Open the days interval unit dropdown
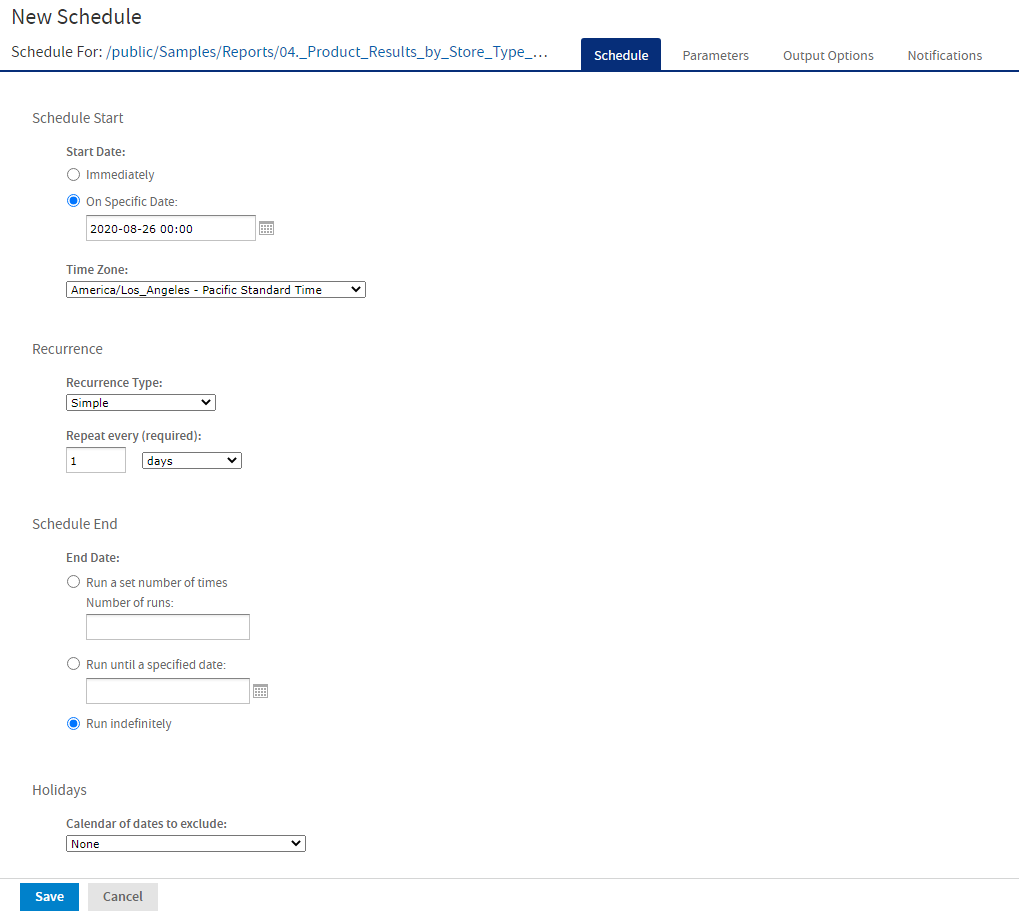Viewport: 1019px width, 914px height. click(x=192, y=461)
